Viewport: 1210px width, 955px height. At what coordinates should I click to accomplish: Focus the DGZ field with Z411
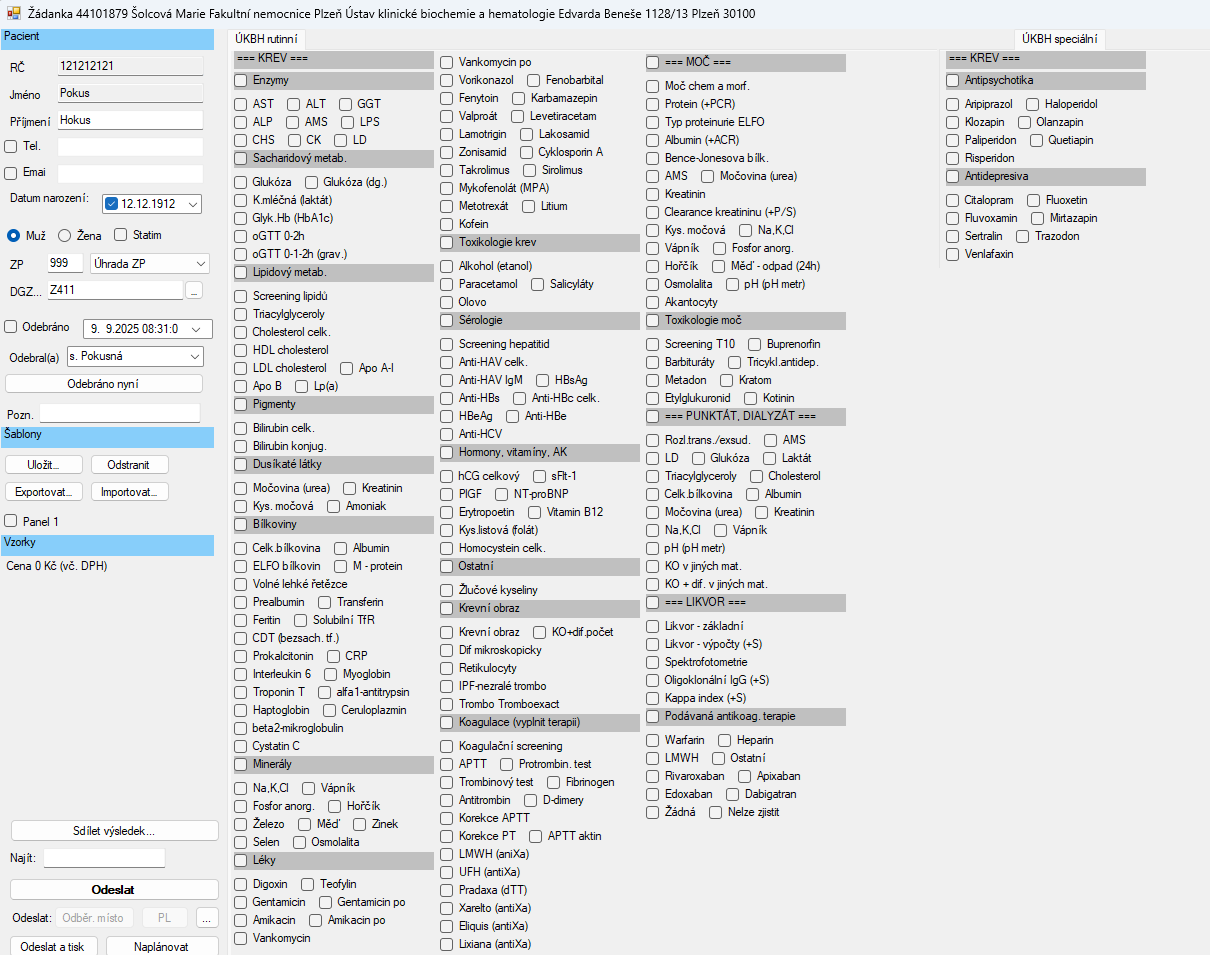115,290
